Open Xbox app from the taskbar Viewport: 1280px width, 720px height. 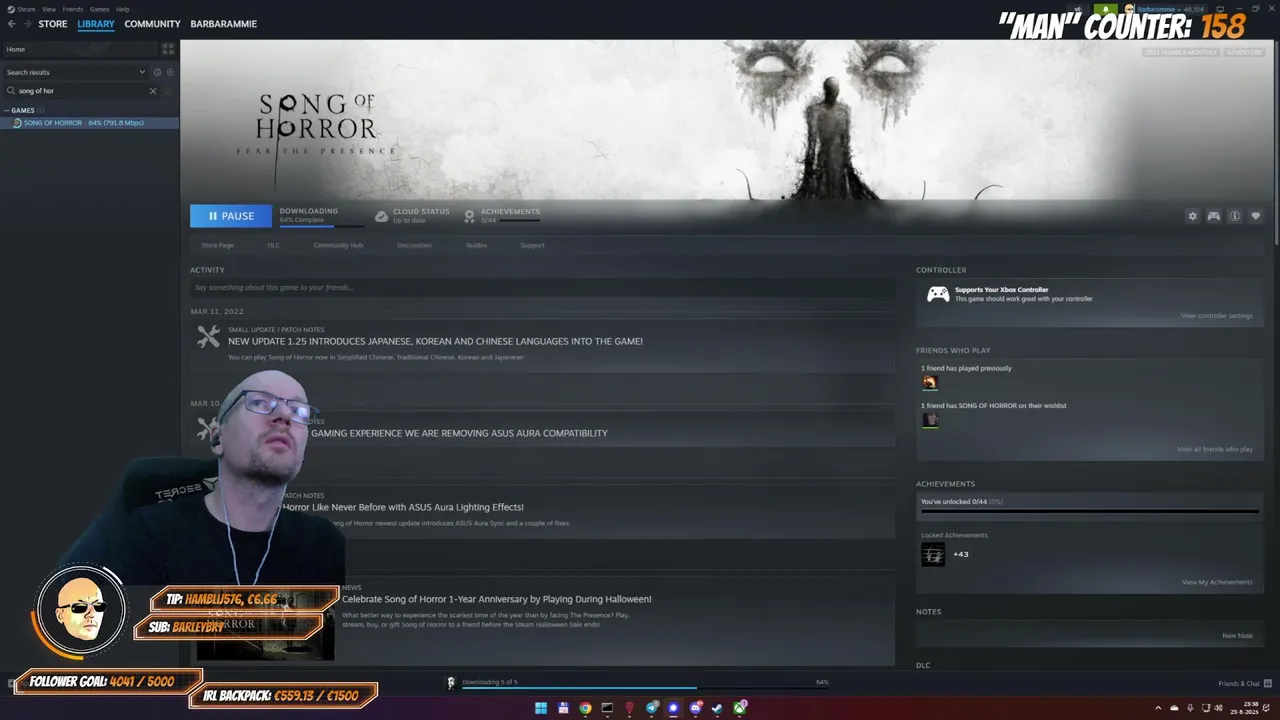click(740, 708)
